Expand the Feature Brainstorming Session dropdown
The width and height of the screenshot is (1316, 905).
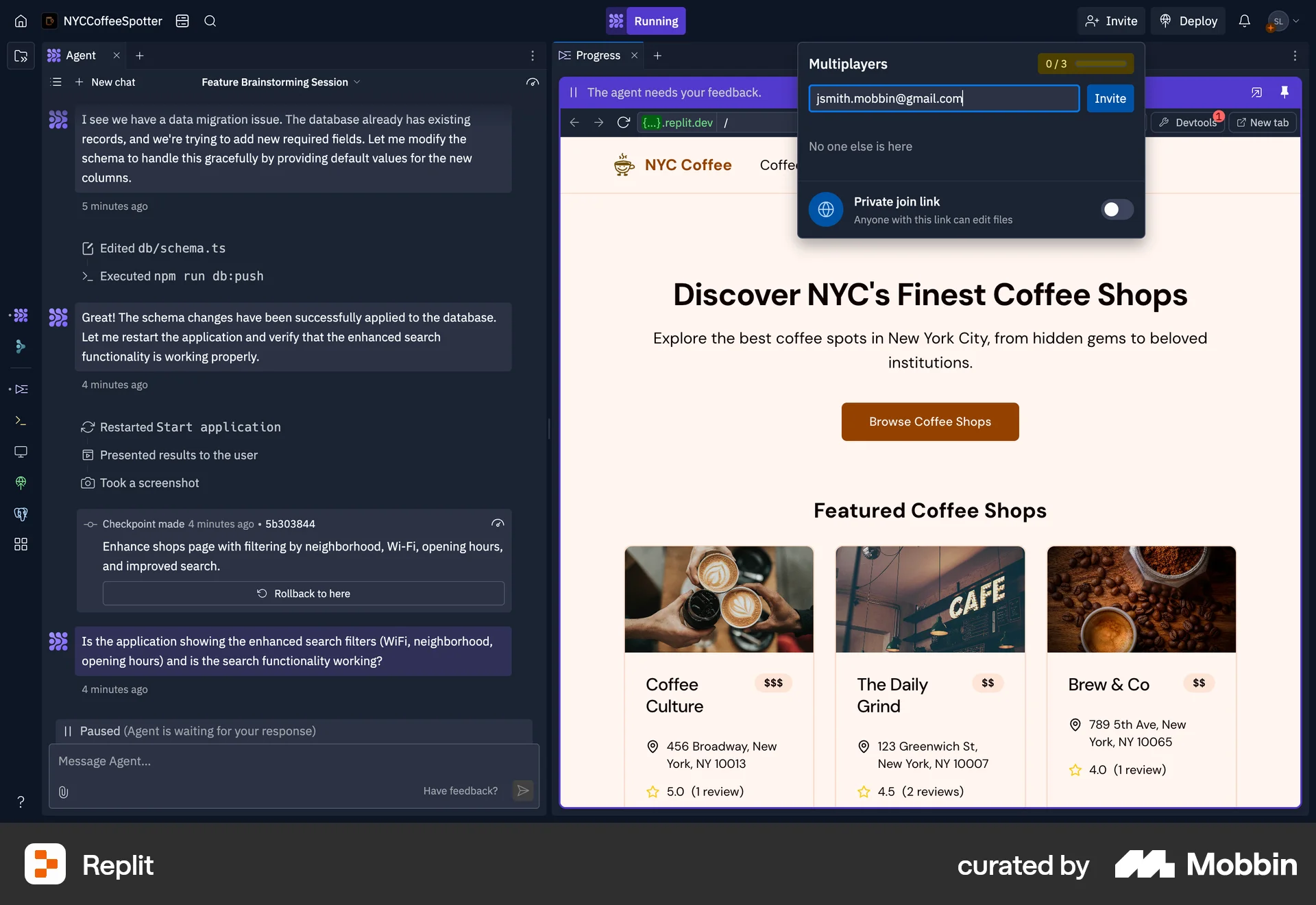[280, 82]
